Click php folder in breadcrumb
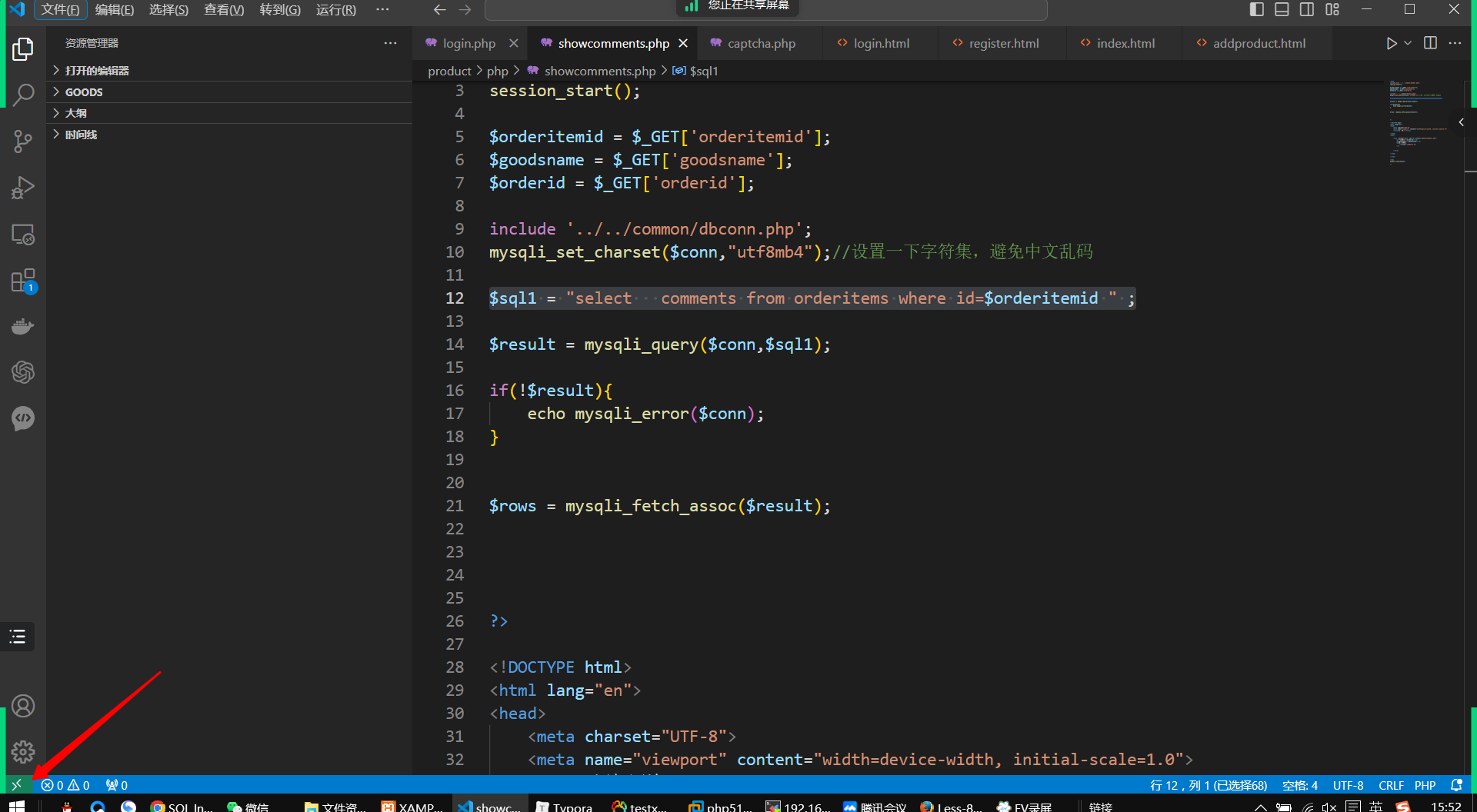 coord(497,71)
